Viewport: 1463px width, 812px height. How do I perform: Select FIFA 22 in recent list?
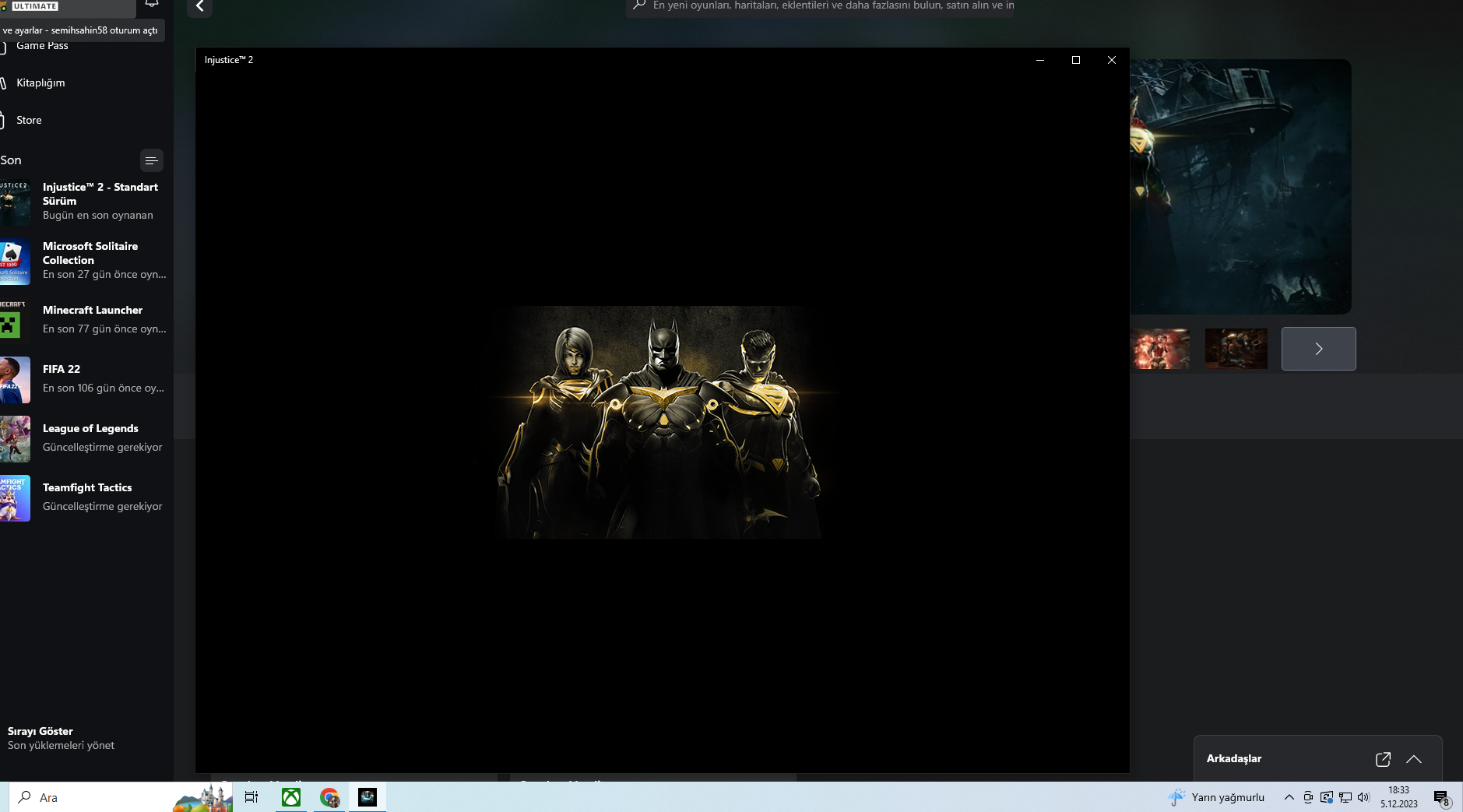[83, 378]
